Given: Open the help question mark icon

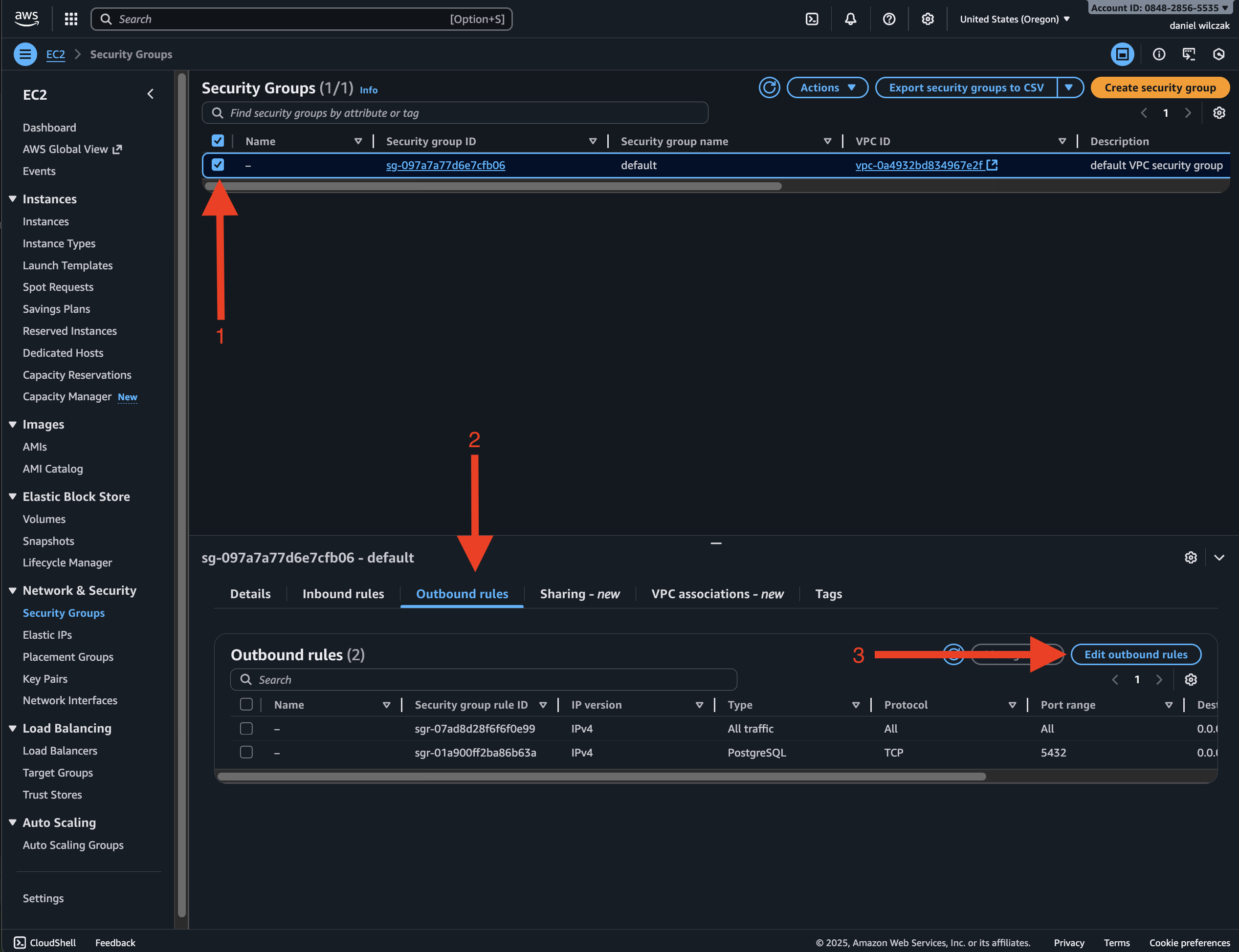Looking at the screenshot, I should pyautogui.click(x=889, y=19).
